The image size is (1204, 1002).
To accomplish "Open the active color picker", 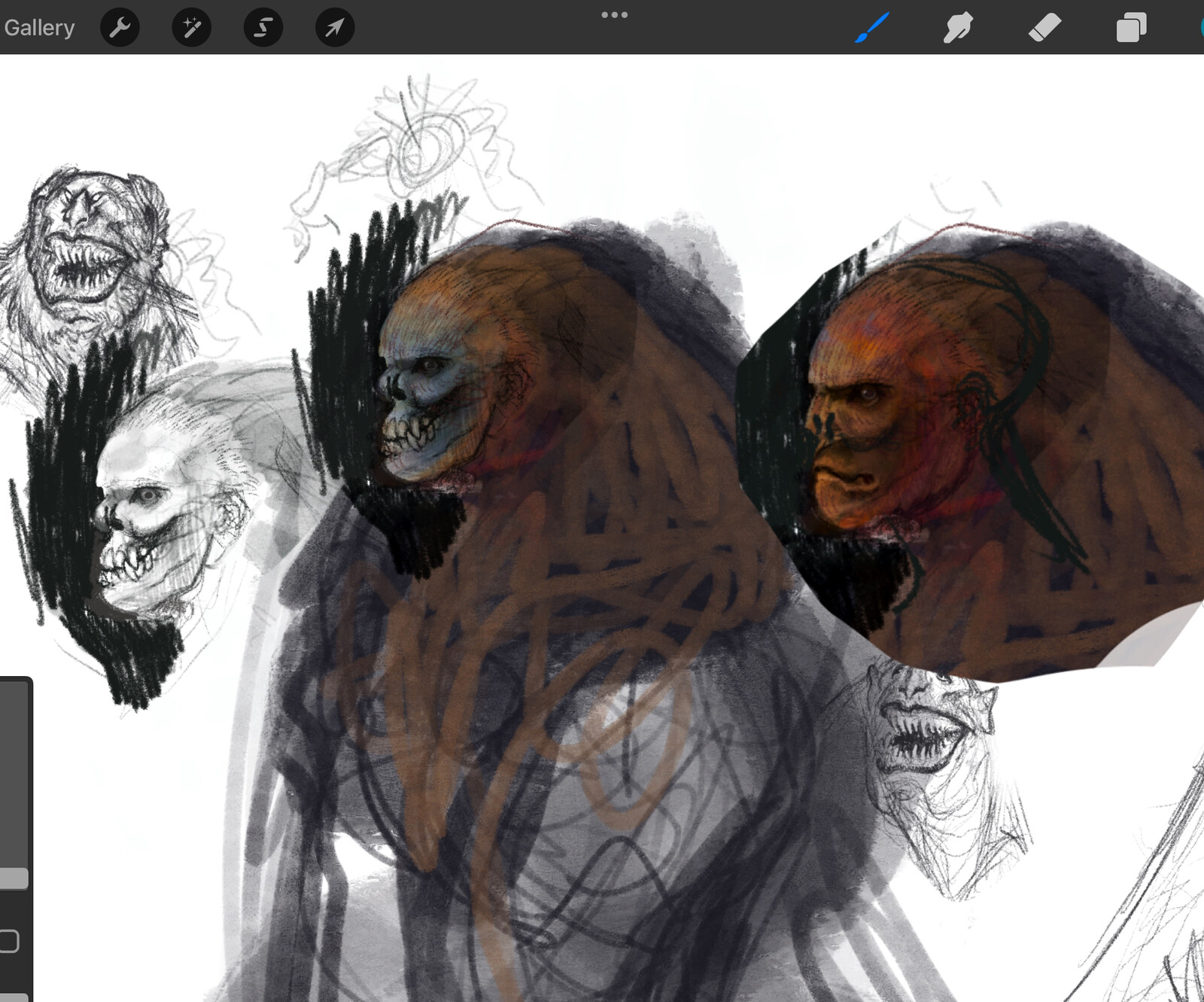I will coord(1200,28).
